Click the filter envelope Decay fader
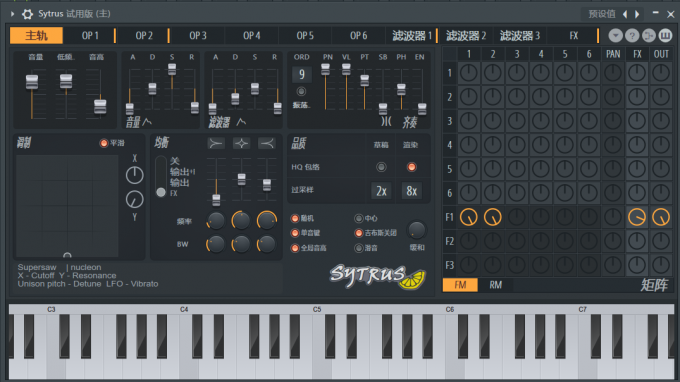Screen dimensions: 680x382 pos(235,99)
